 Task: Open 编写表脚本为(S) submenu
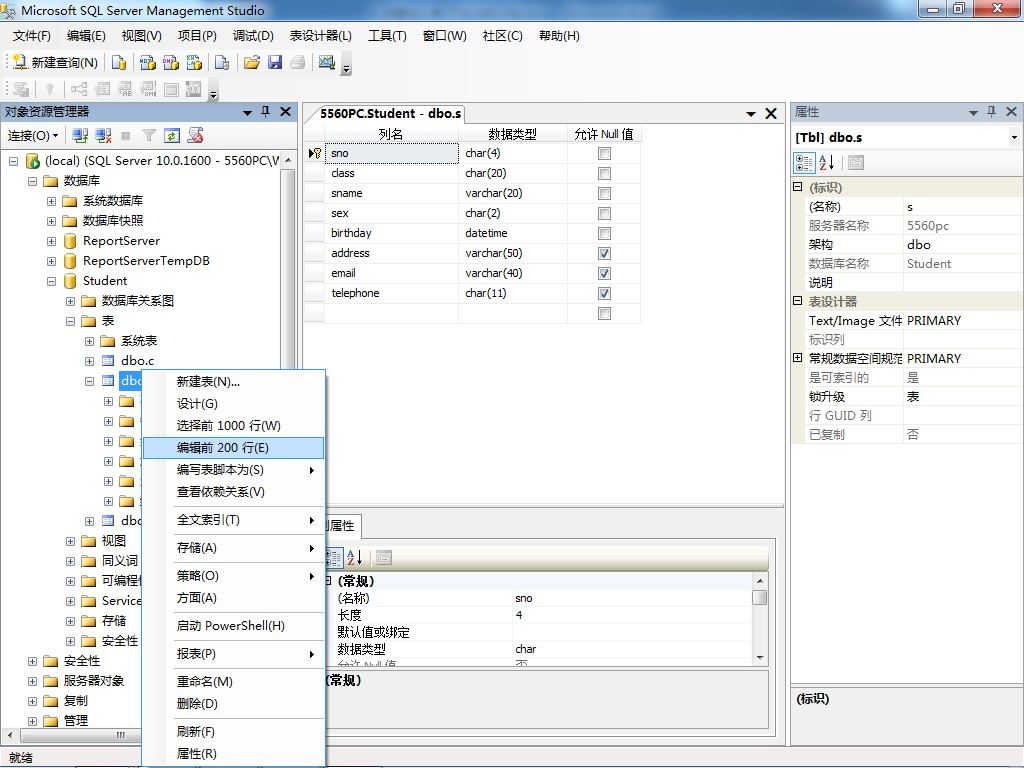coord(233,470)
